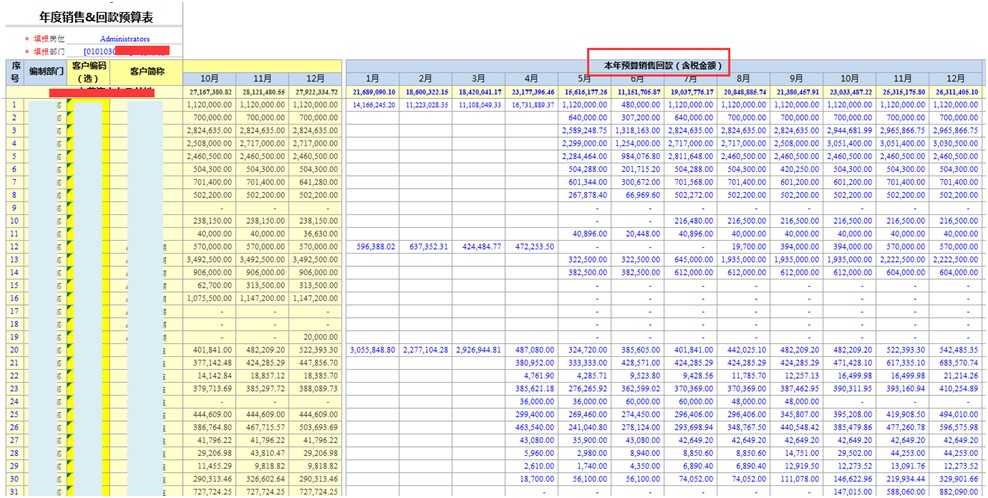Click the 填报部门 field starting with [010103
988x498 pixels.
(127, 50)
